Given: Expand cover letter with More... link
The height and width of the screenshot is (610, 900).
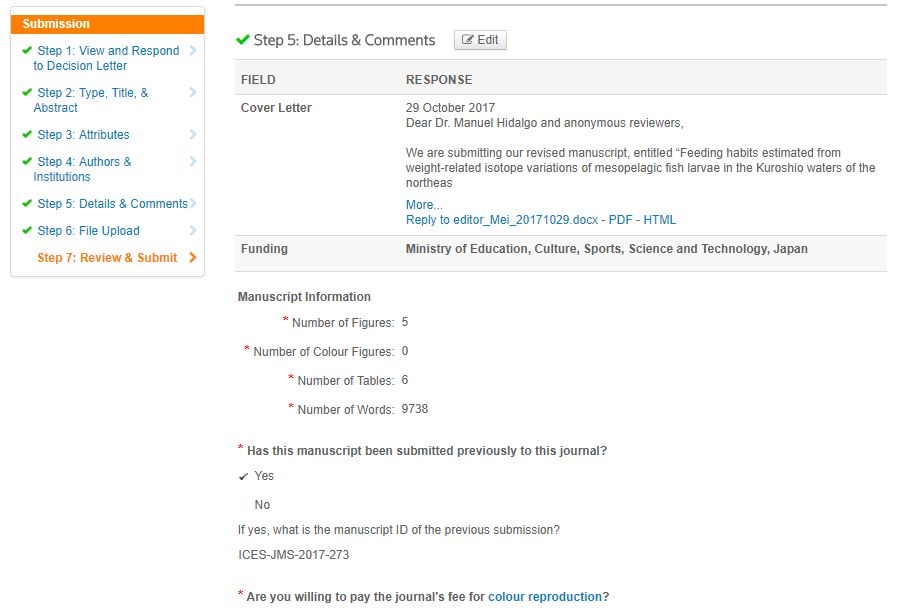Looking at the screenshot, I should point(424,205).
